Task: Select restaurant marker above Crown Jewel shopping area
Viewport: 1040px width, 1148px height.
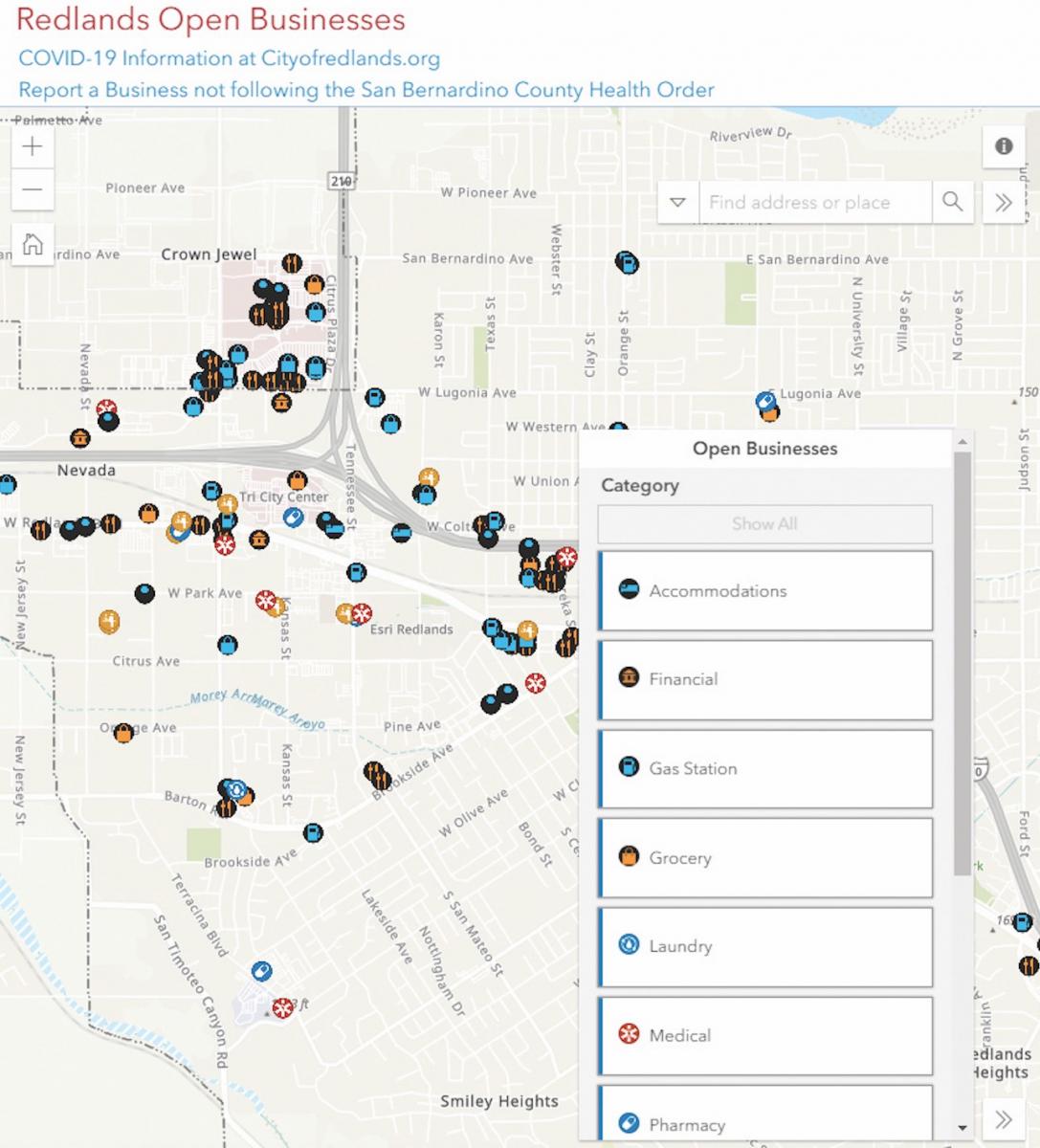Action: 293,263
